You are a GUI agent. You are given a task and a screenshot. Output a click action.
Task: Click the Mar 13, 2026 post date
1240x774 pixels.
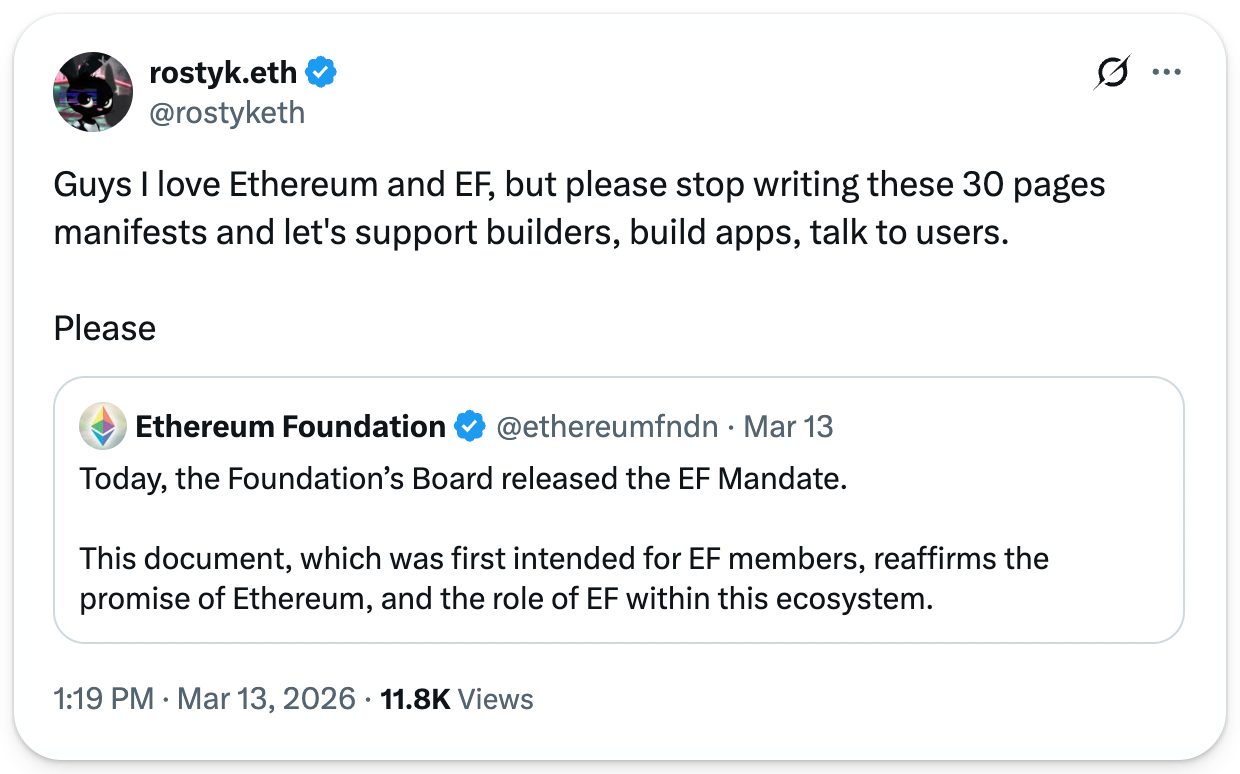(266, 699)
